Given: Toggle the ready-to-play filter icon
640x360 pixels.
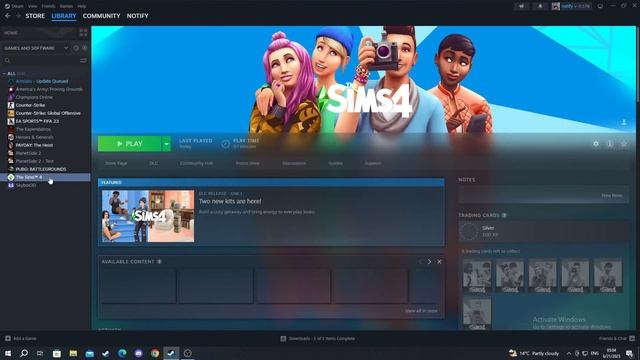Looking at the screenshot, I should tap(84, 48).
